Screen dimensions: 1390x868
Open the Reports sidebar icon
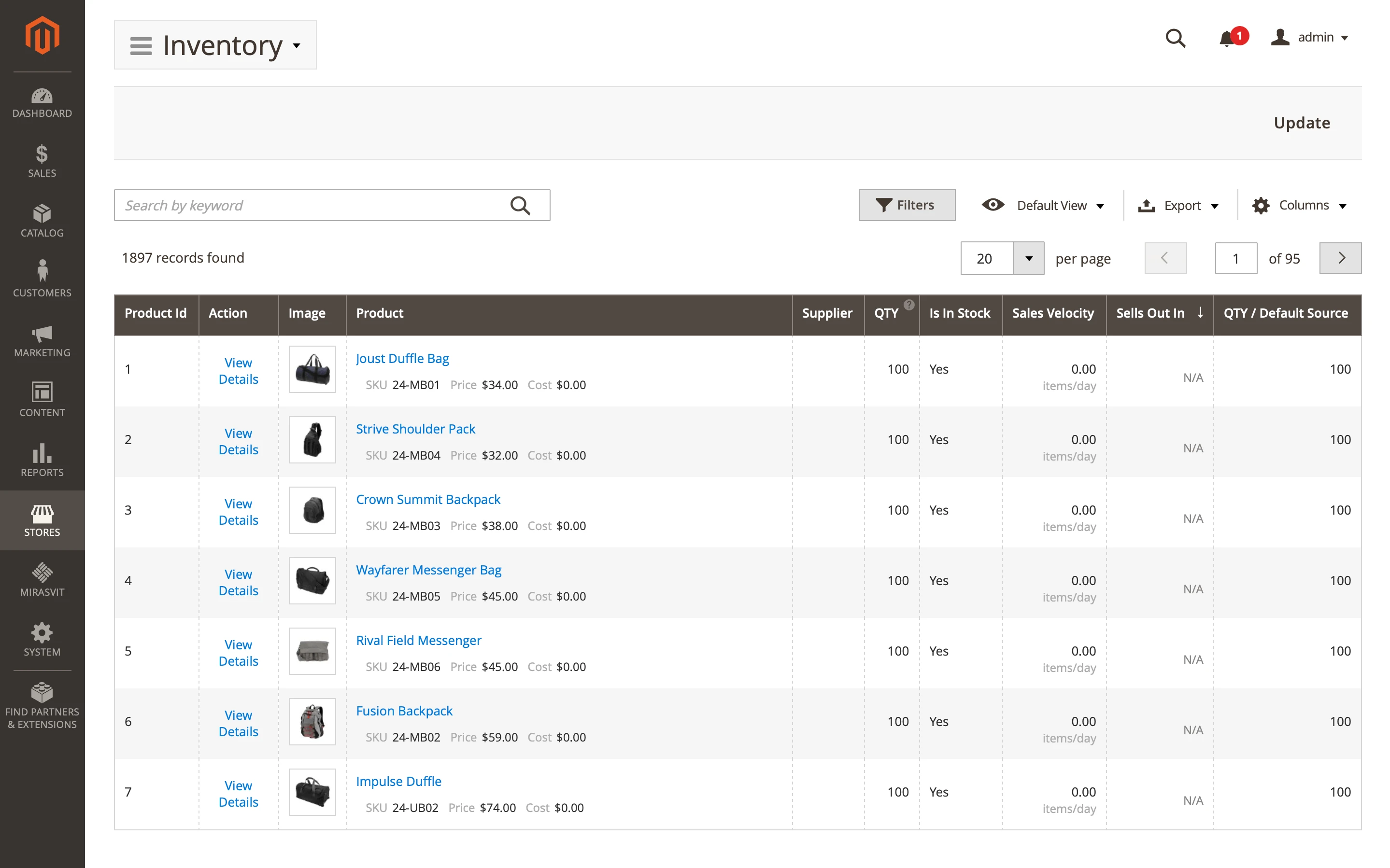click(x=42, y=459)
